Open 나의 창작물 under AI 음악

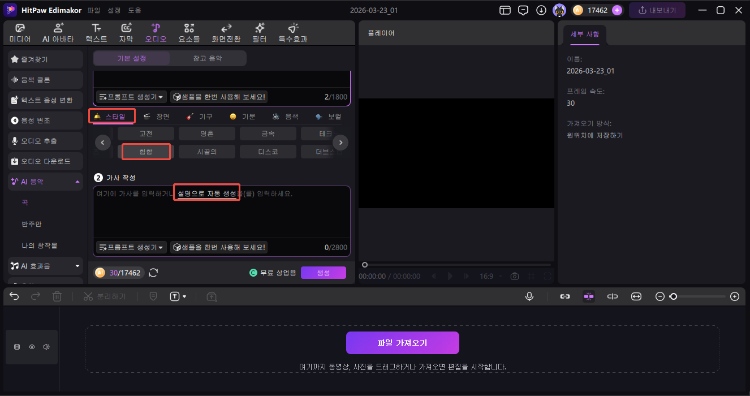pos(39,245)
